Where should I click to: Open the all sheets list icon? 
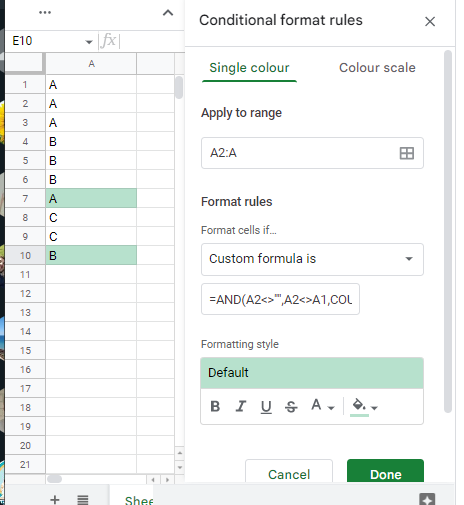(x=83, y=499)
